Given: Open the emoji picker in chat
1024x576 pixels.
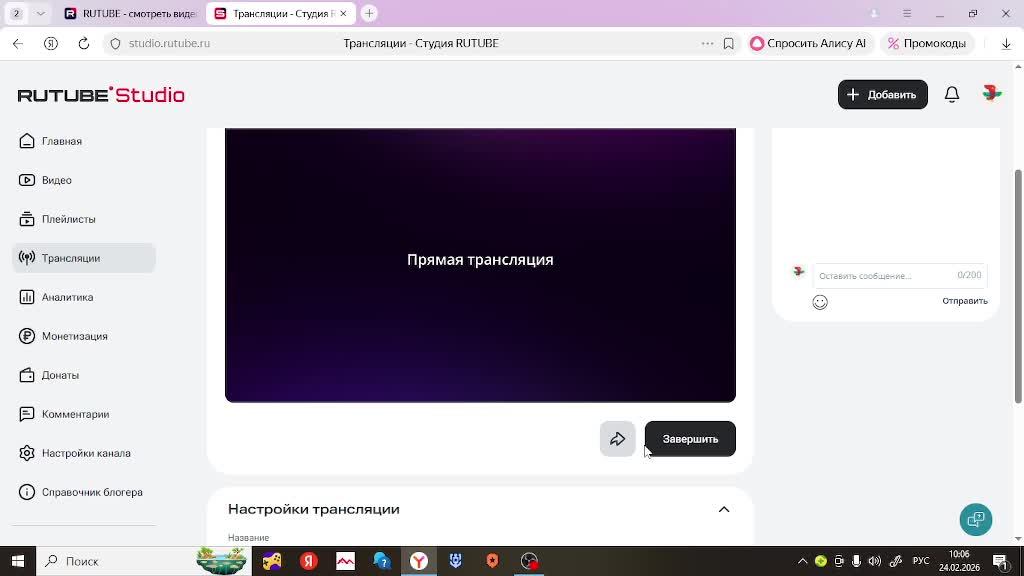Looking at the screenshot, I should coord(820,302).
